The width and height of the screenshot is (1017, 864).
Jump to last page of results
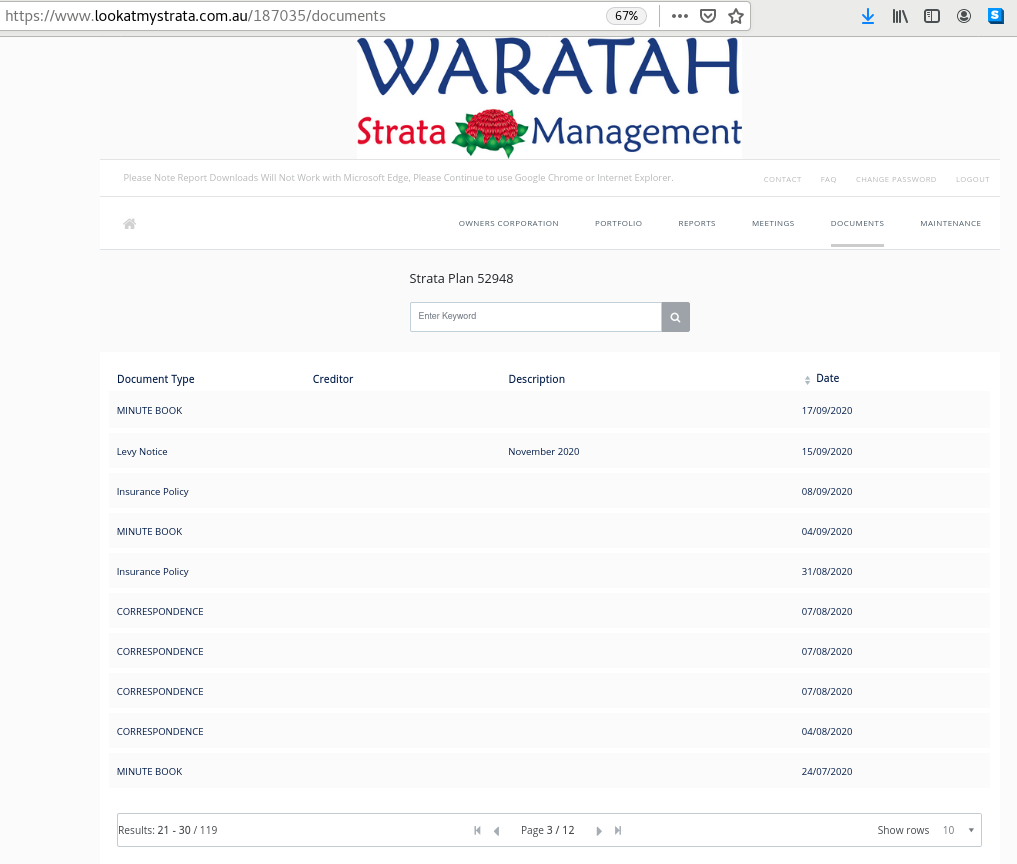[618, 830]
